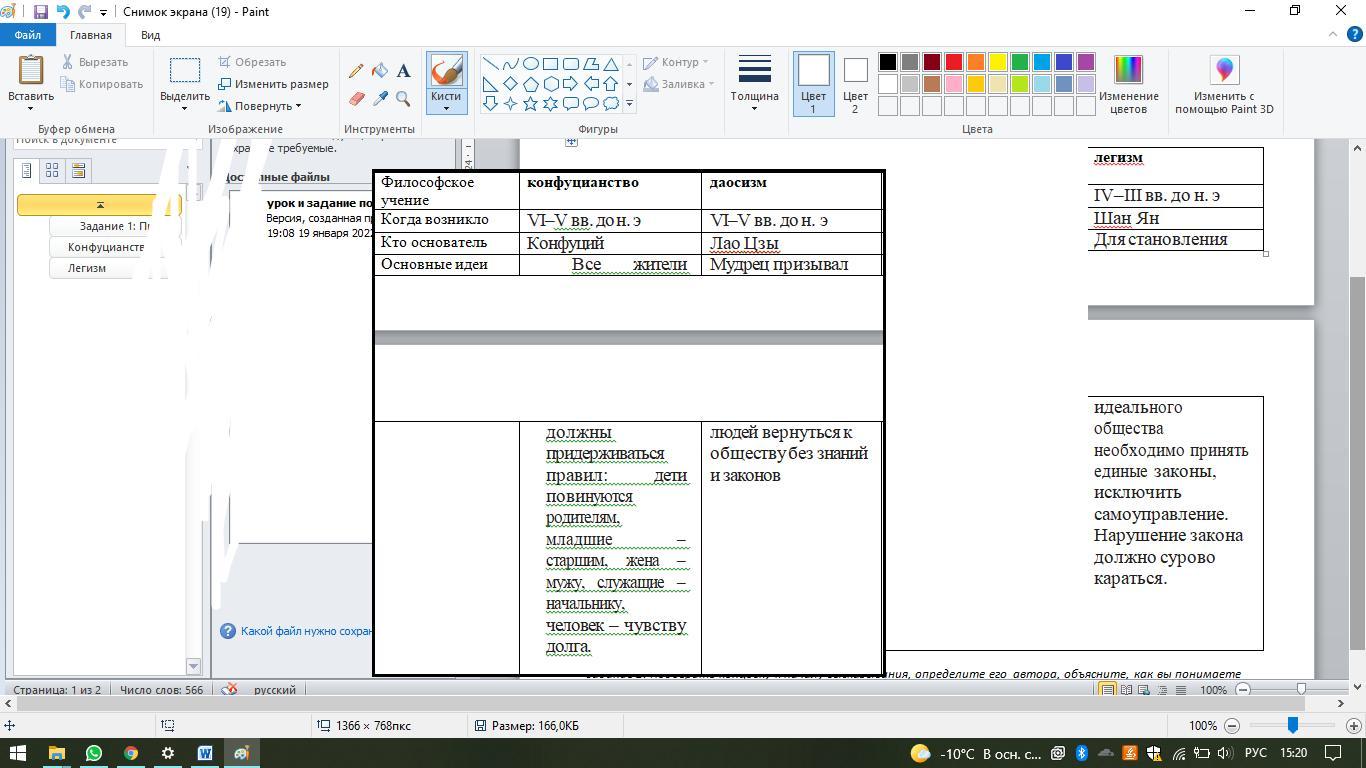
Task: Click the Undo arrow in the title bar
Action: [63, 12]
